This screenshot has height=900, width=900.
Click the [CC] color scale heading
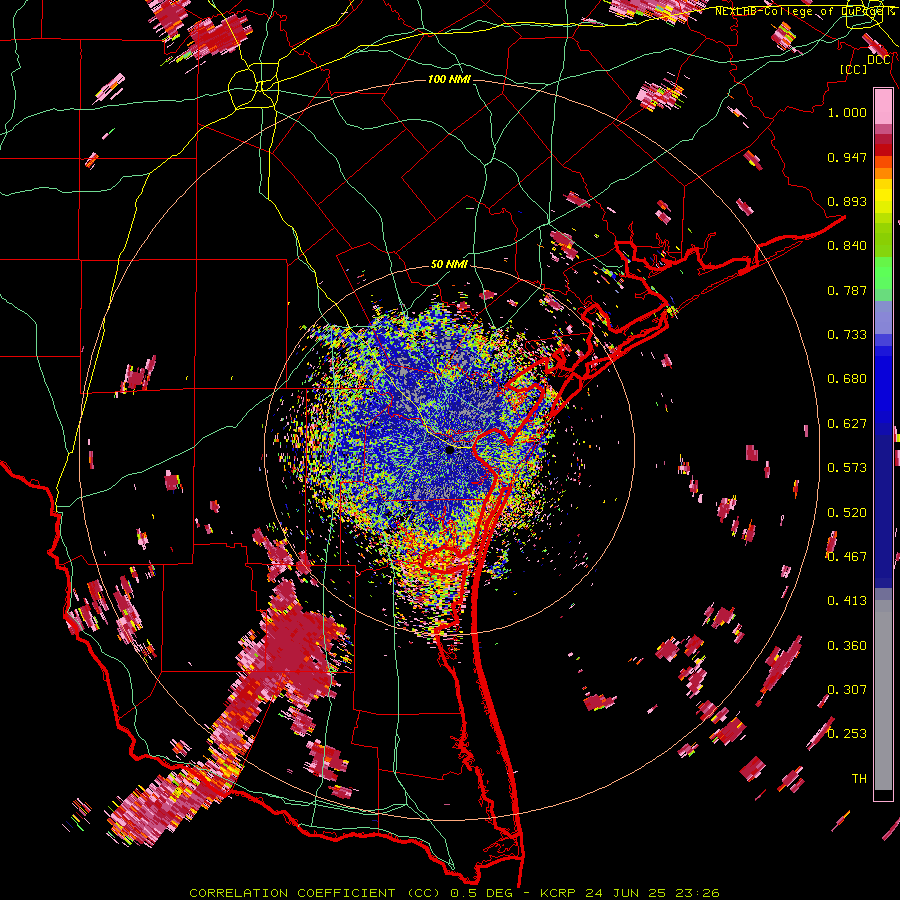853,69
